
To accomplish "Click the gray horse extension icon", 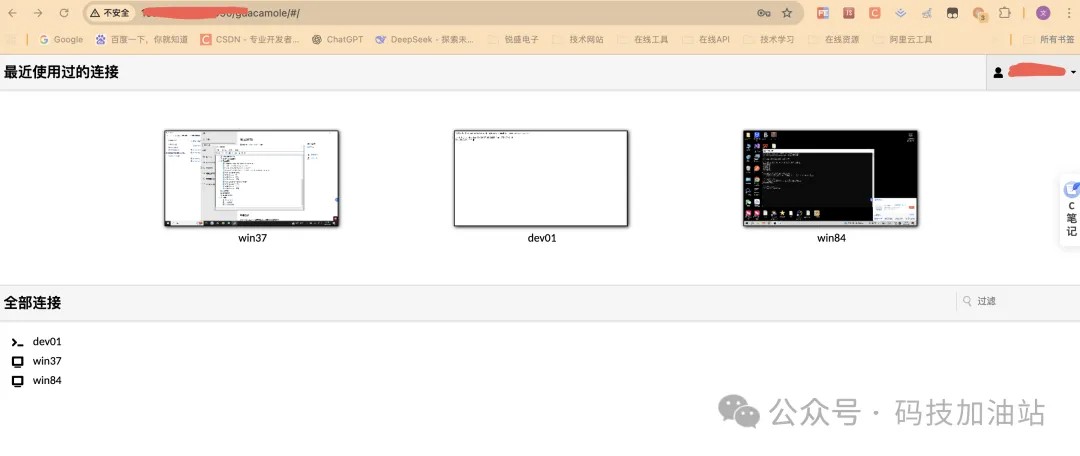I will pyautogui.click(x=926, y=13).
